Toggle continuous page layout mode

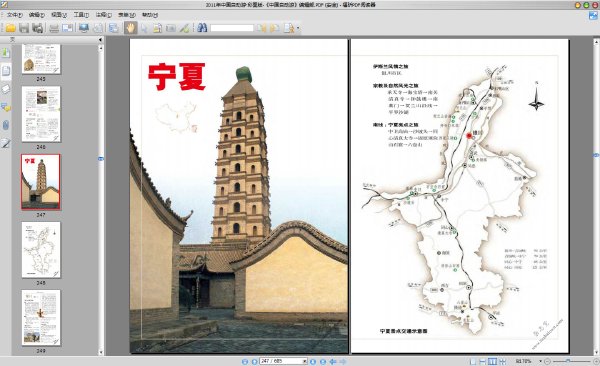point(483,361)
